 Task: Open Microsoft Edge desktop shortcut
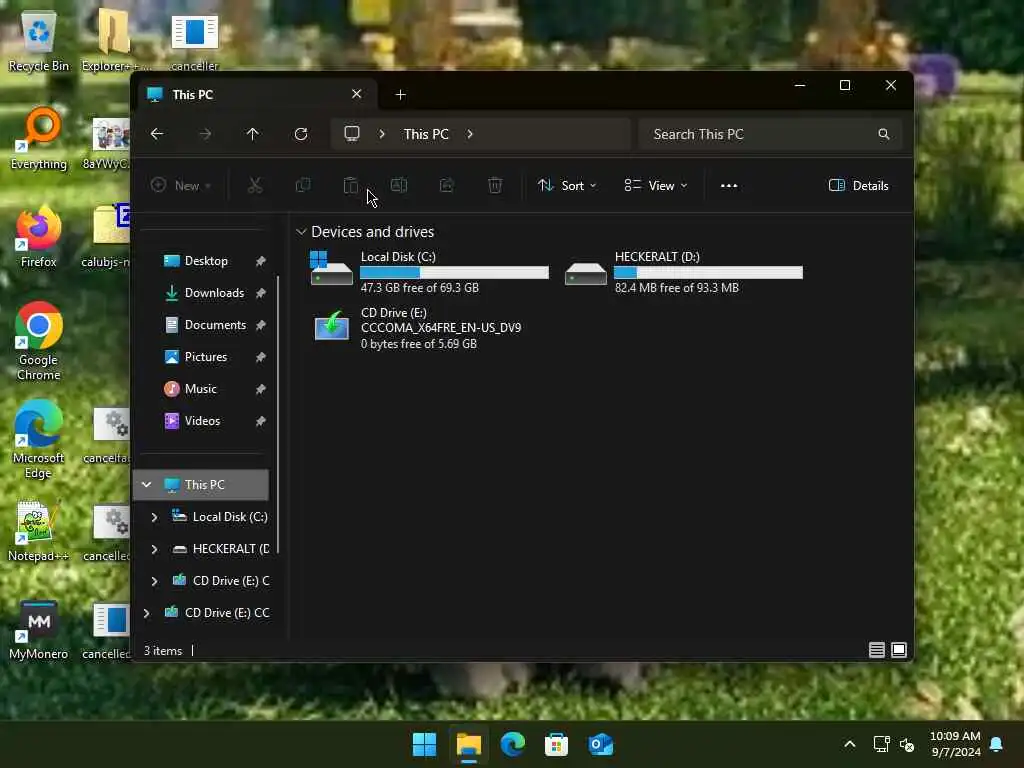click(x=39, y=439)
